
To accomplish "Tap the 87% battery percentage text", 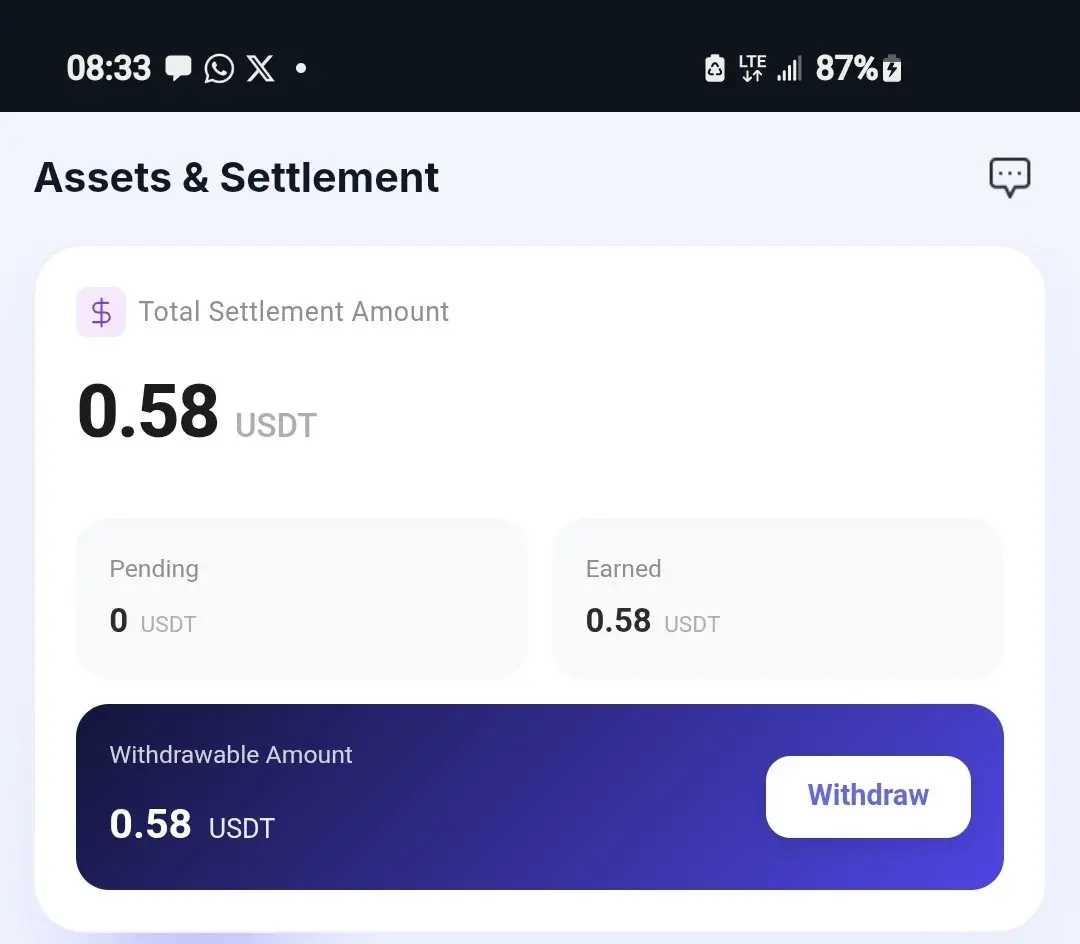I will click(x=846, y=68).
